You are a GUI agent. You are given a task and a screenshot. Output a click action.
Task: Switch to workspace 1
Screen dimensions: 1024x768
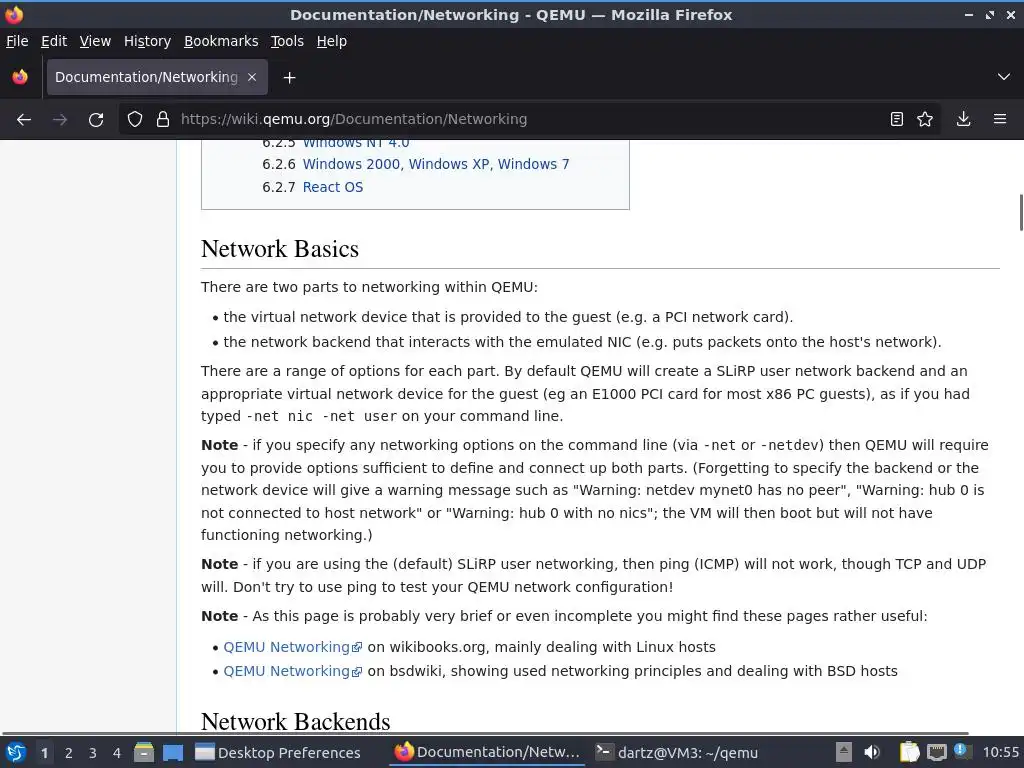(x=44, y=753)
